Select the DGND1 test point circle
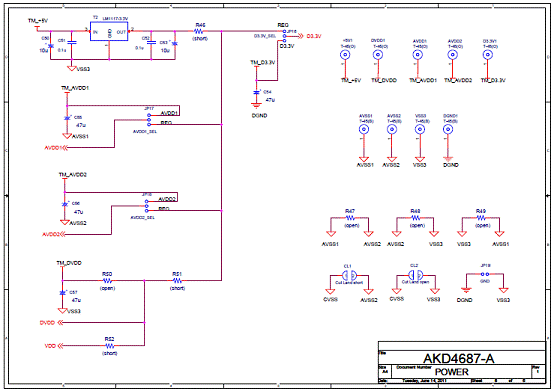This screenshot has height=391, width=554. (448, 130)
